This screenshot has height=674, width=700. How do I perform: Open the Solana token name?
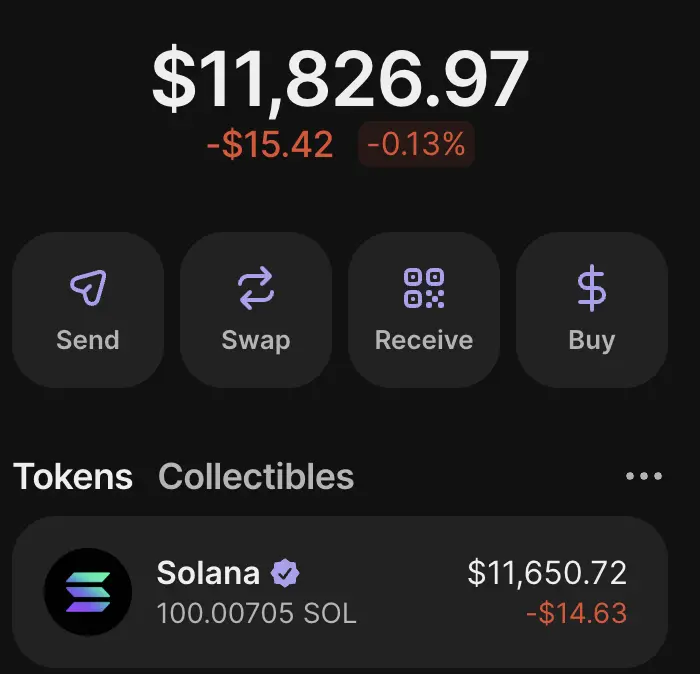(208, 573)
